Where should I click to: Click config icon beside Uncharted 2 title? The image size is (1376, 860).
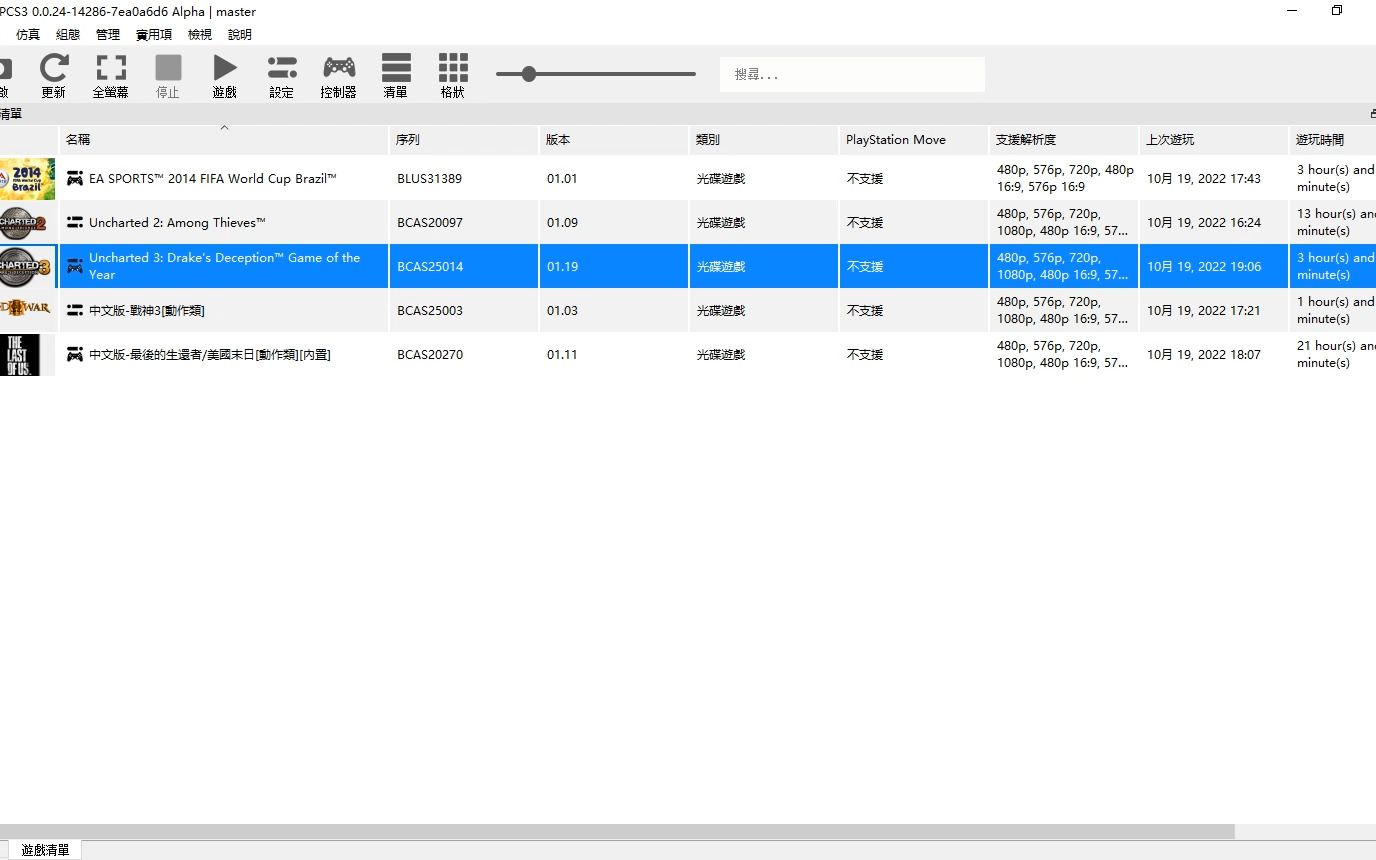point(75,223)
